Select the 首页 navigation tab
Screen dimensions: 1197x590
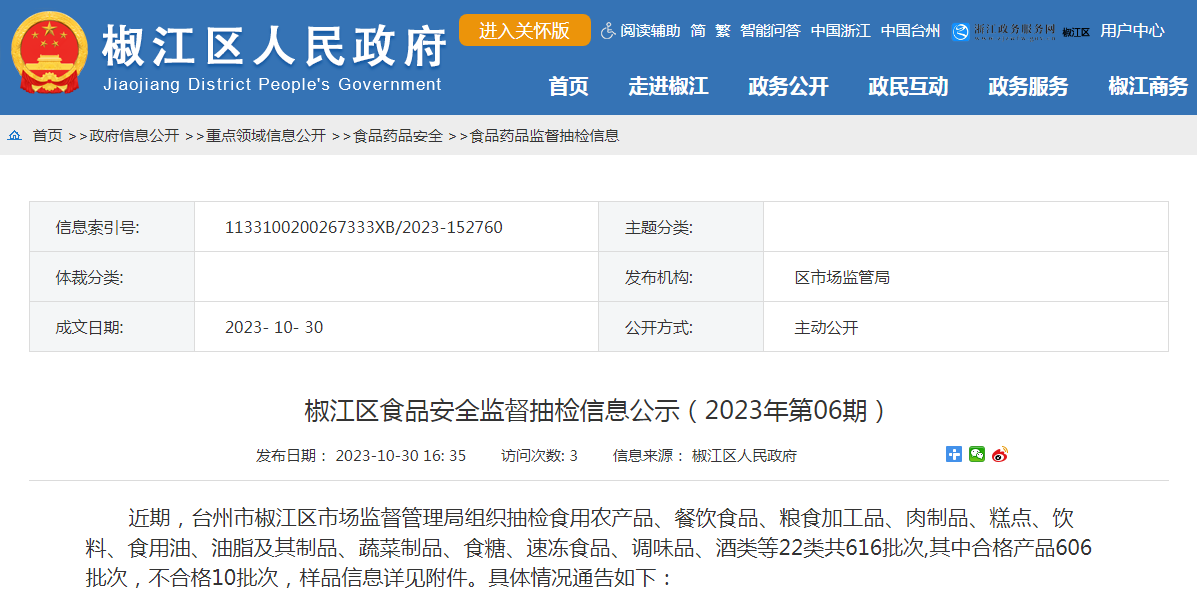568,87
